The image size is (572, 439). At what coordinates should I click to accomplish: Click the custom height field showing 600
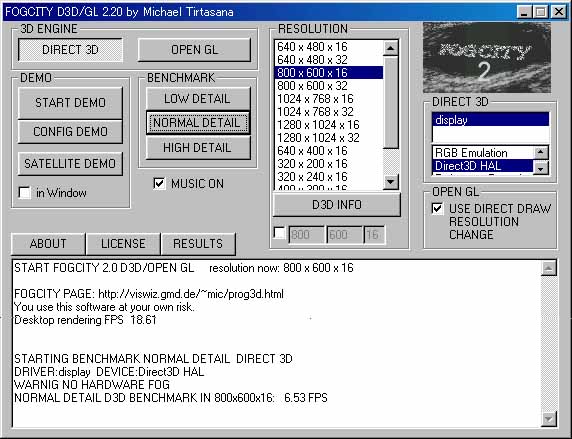(x=344, y=235)
